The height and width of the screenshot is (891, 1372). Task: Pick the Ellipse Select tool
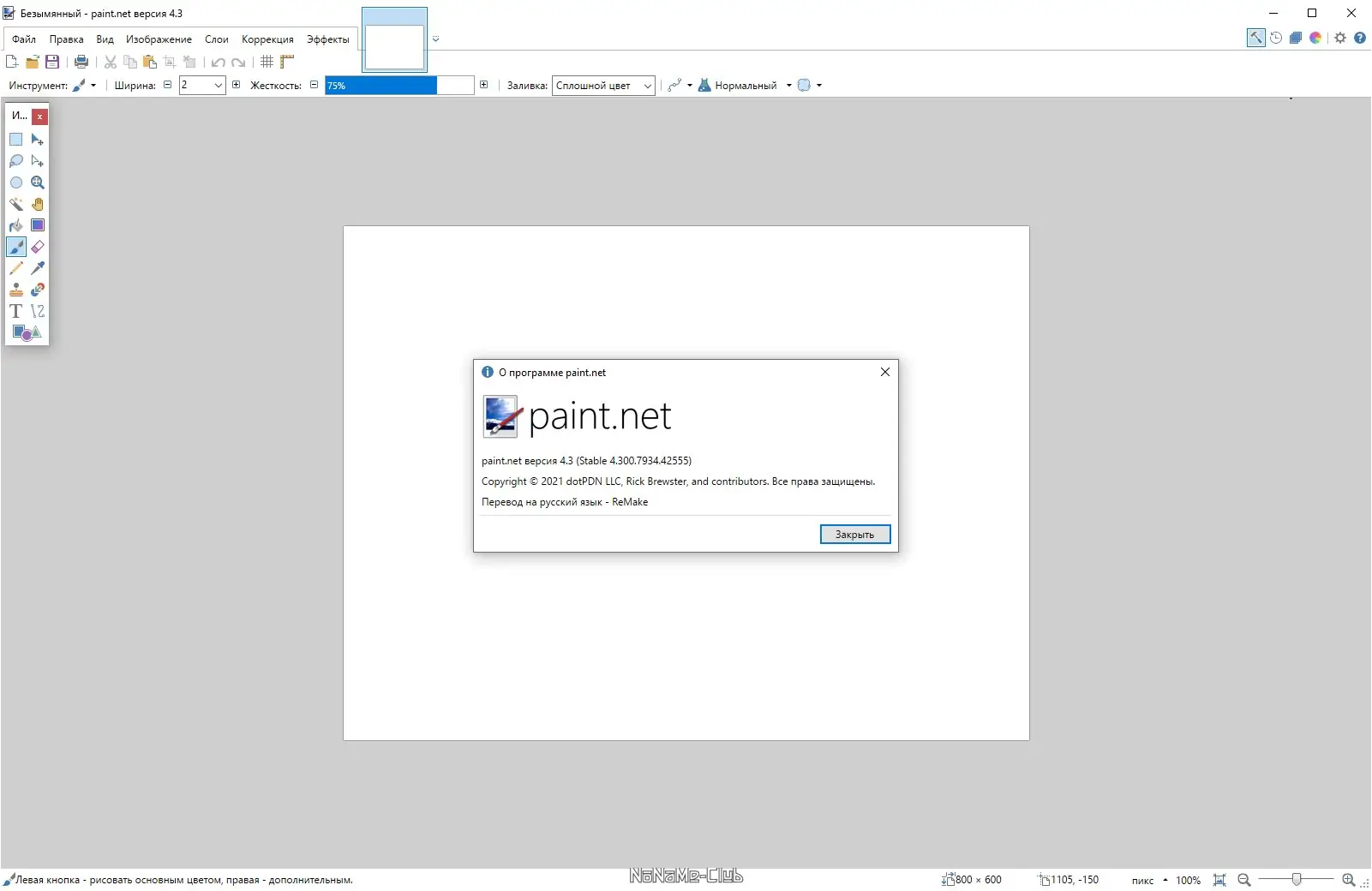pyautogui.click(x=16, y=182)
